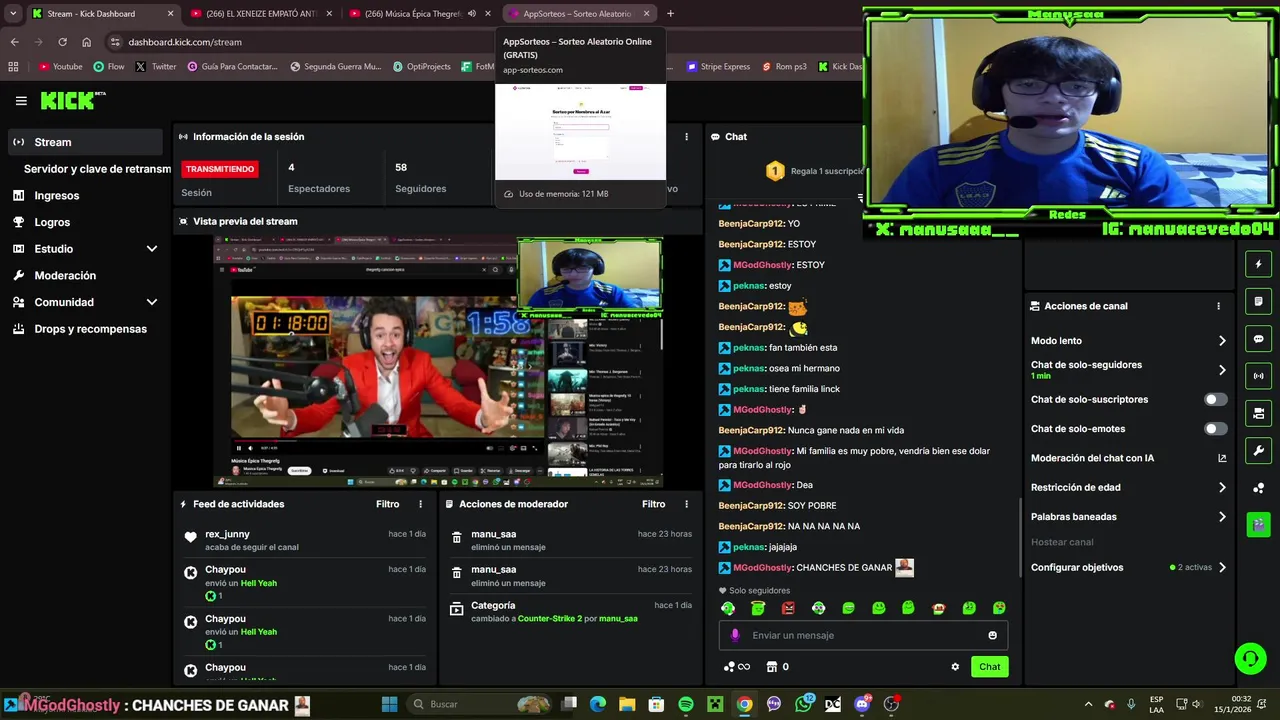The height and width of the screenshot is (720, 1280).
Task: Switch to AppSorteos browser tab
Action: point(578,14)
